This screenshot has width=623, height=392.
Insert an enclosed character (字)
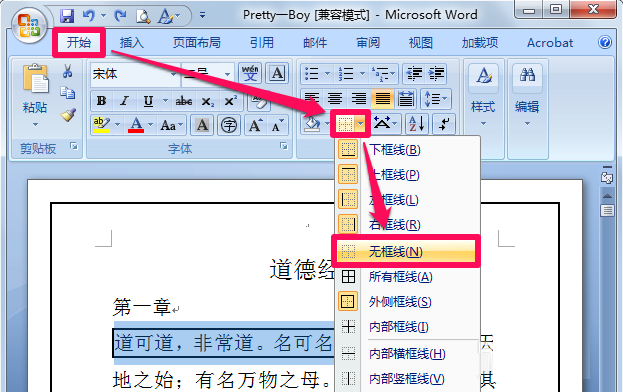[x=228, y=126]
